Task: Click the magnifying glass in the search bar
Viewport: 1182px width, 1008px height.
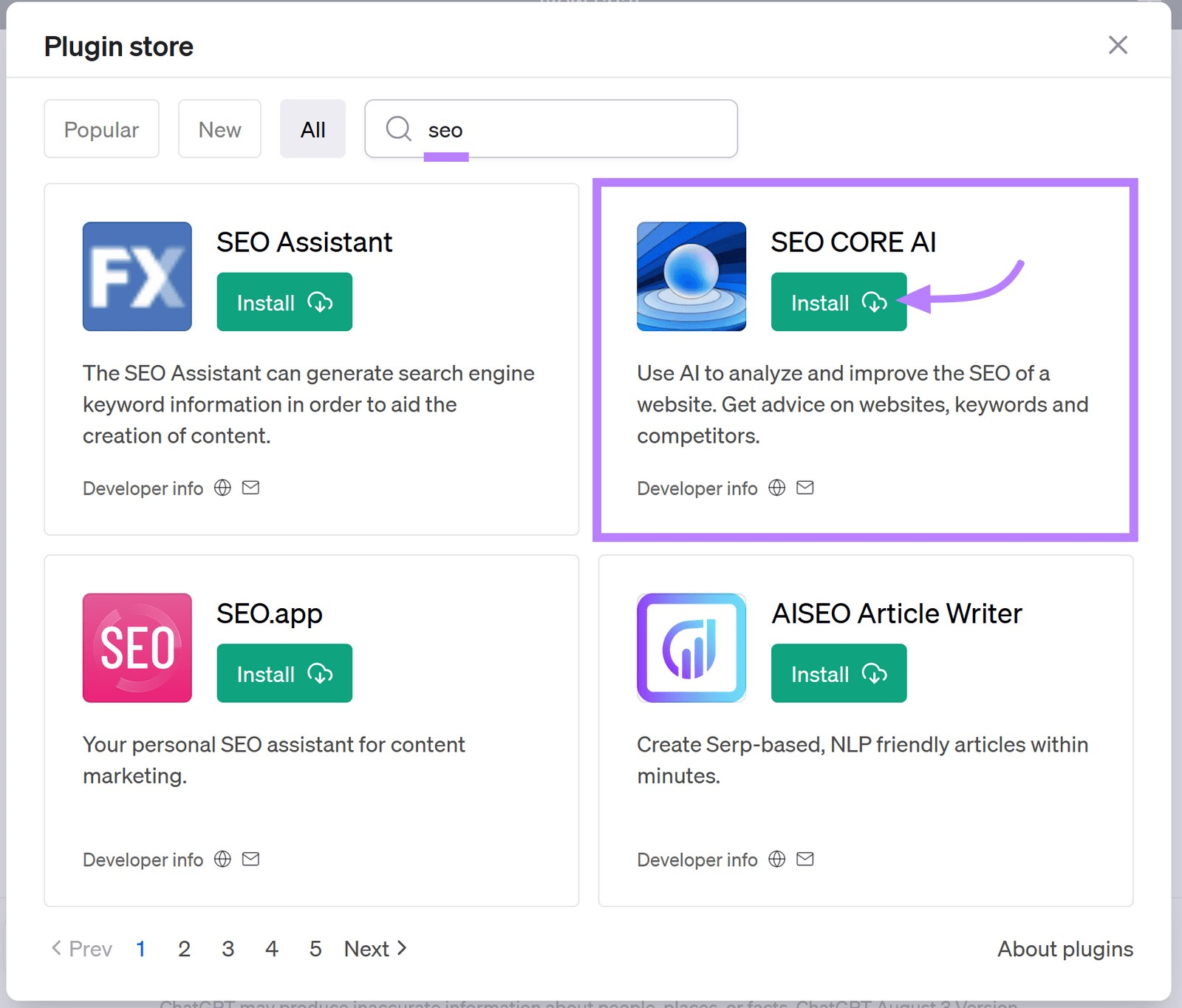Action: 398,129
